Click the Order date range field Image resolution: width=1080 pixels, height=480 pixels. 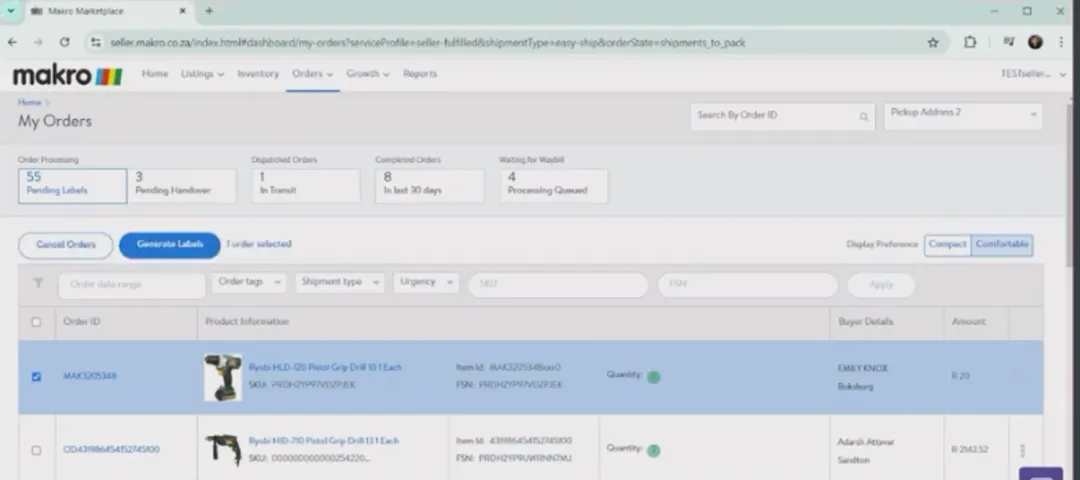[132, 285]
